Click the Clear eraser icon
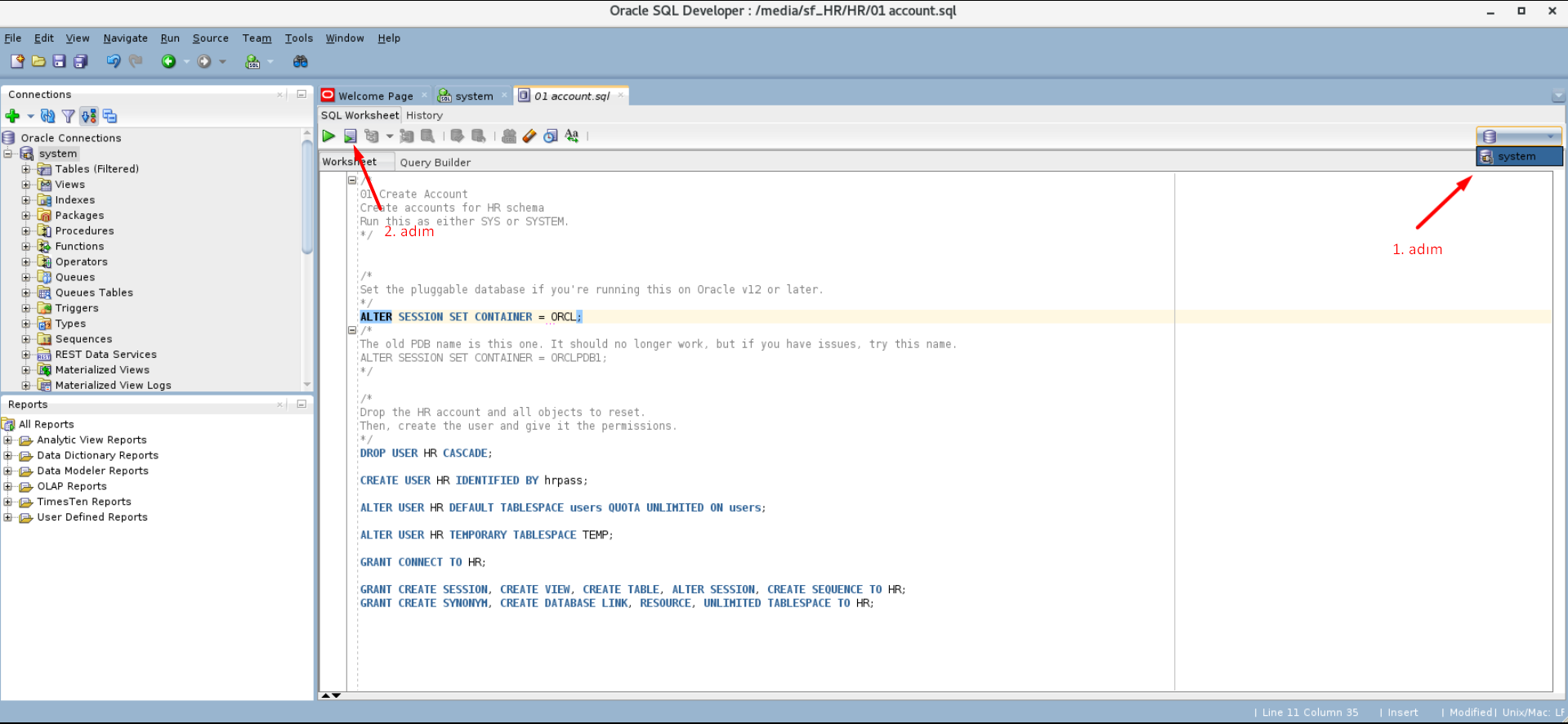1568x724 pixels. click(529, 136)
